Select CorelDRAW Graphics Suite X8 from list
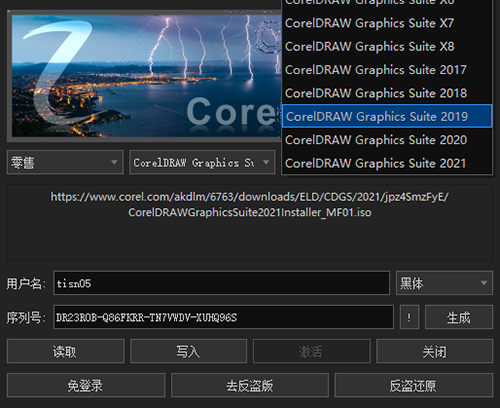The image size is (500, 408). pyautogui.click(x=387, y=47)
